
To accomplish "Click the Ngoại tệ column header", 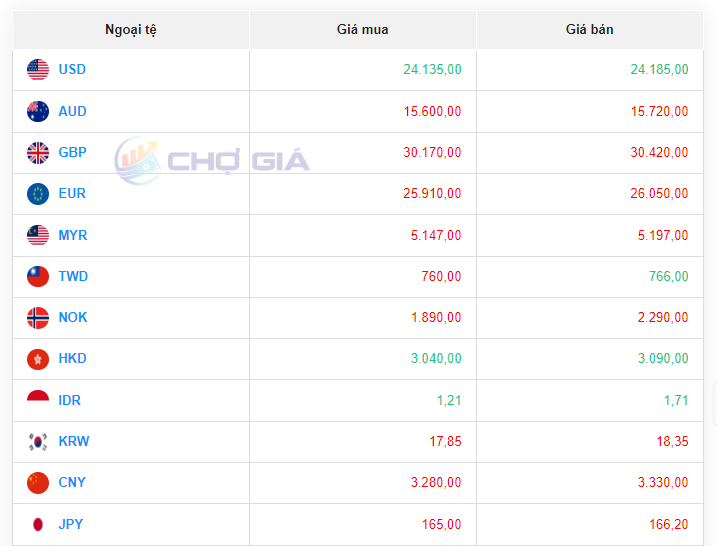I will click(131, 30).
